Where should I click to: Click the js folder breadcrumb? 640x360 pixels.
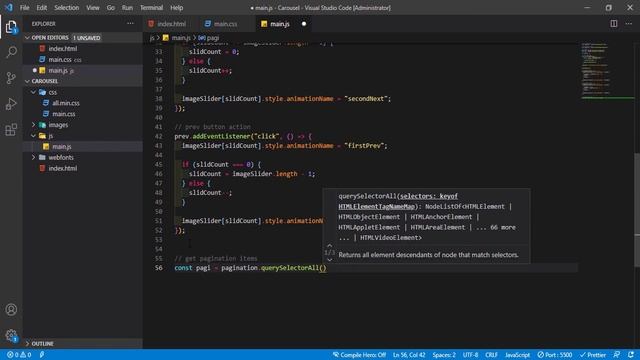[152, 38]
